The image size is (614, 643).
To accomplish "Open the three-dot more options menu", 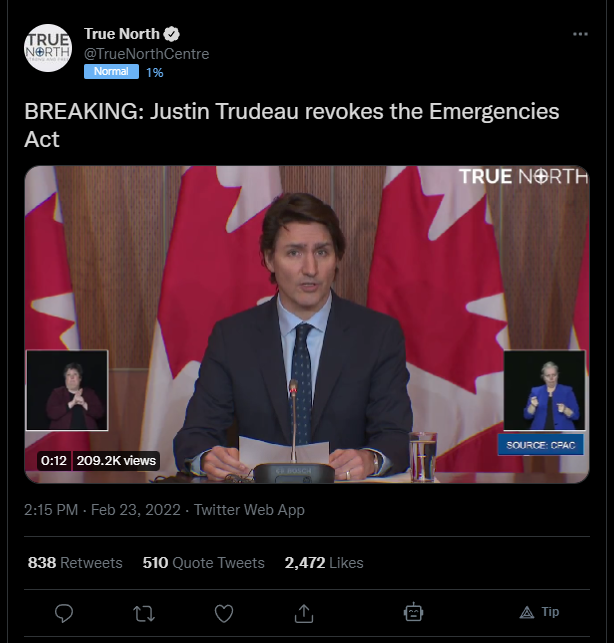I will [580, 34].
